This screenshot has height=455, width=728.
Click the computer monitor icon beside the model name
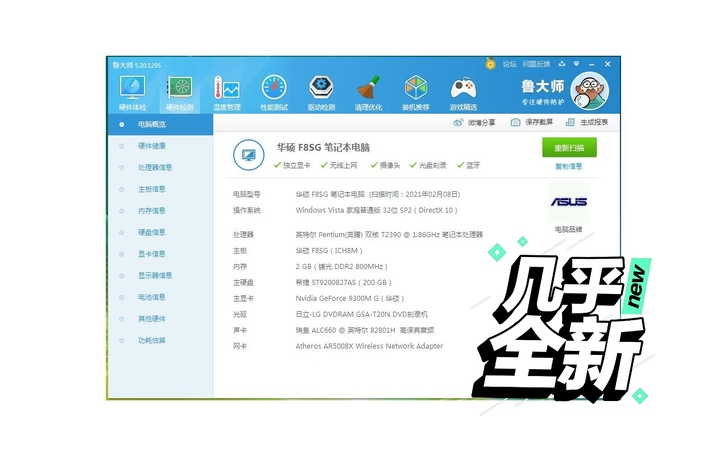point(249,155)
